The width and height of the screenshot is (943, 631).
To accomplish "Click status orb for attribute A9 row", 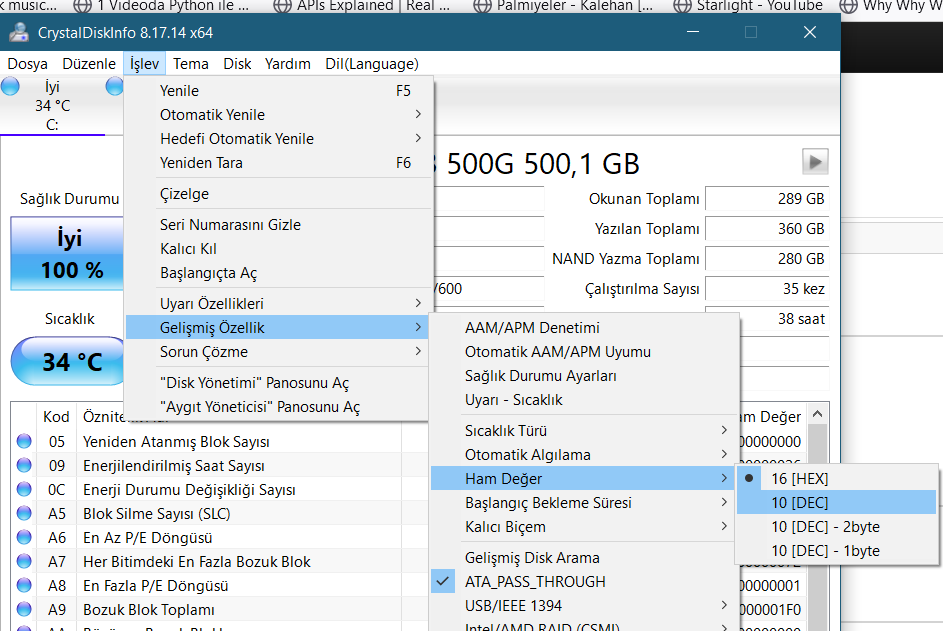I will pyautogui.click(x=25, y=609).
